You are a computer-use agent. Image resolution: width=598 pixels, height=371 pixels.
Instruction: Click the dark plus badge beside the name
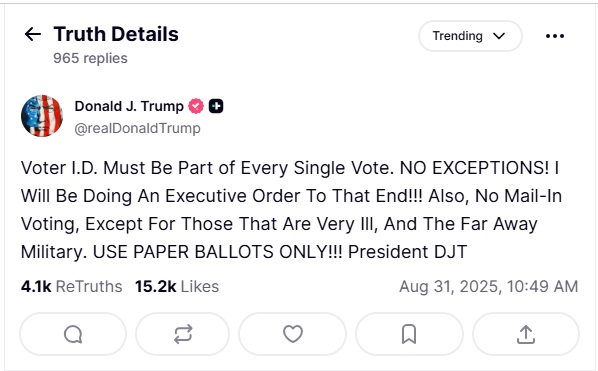pos(216,106)
